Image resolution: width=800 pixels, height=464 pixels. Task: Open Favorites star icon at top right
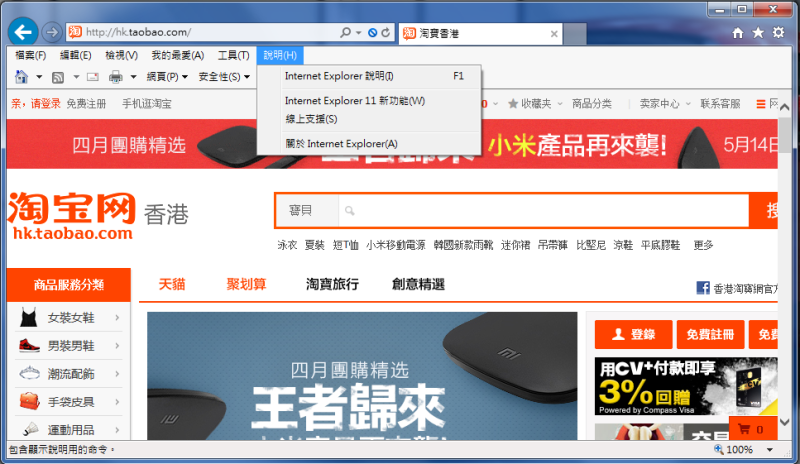coord(758,33)
